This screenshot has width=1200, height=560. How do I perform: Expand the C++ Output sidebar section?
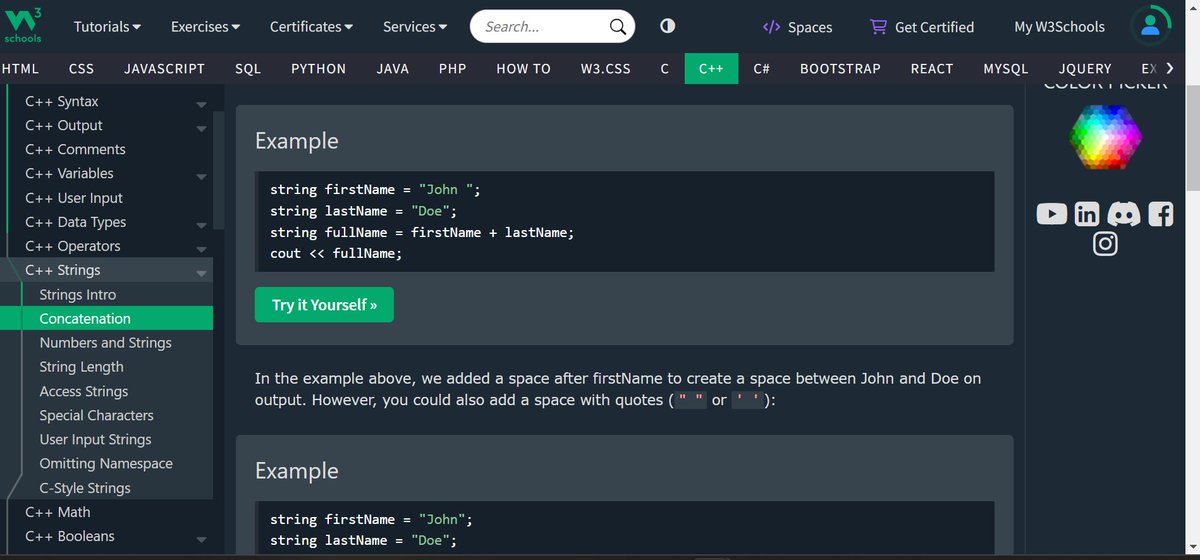202,127
